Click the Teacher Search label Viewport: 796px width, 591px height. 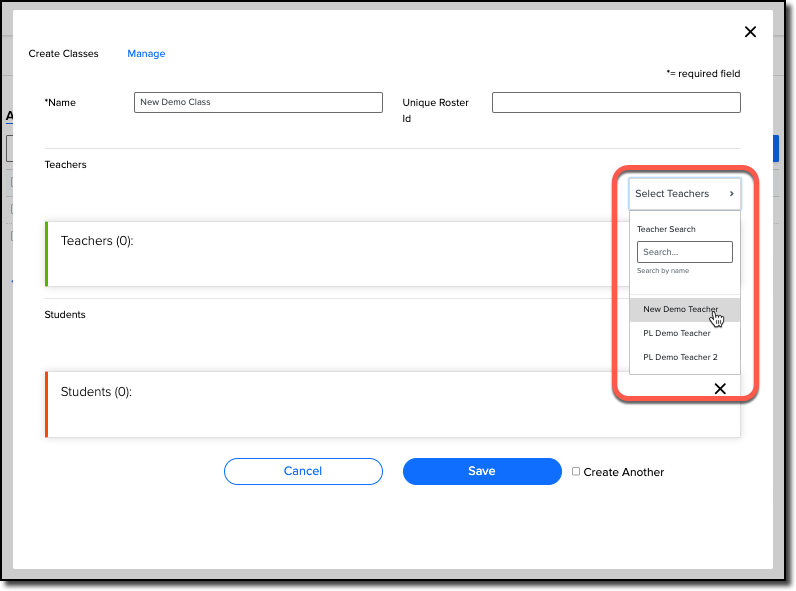pyautogui.click(x=666, y=229)
